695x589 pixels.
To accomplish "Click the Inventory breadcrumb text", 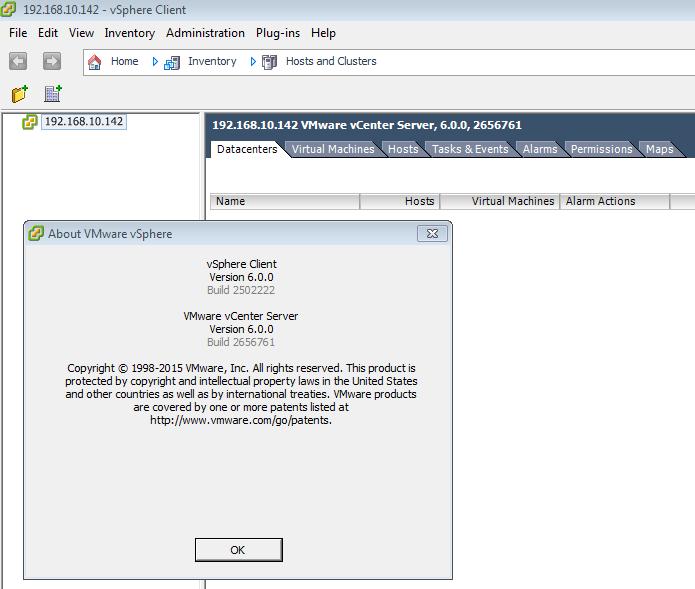I will coord(212,61).
